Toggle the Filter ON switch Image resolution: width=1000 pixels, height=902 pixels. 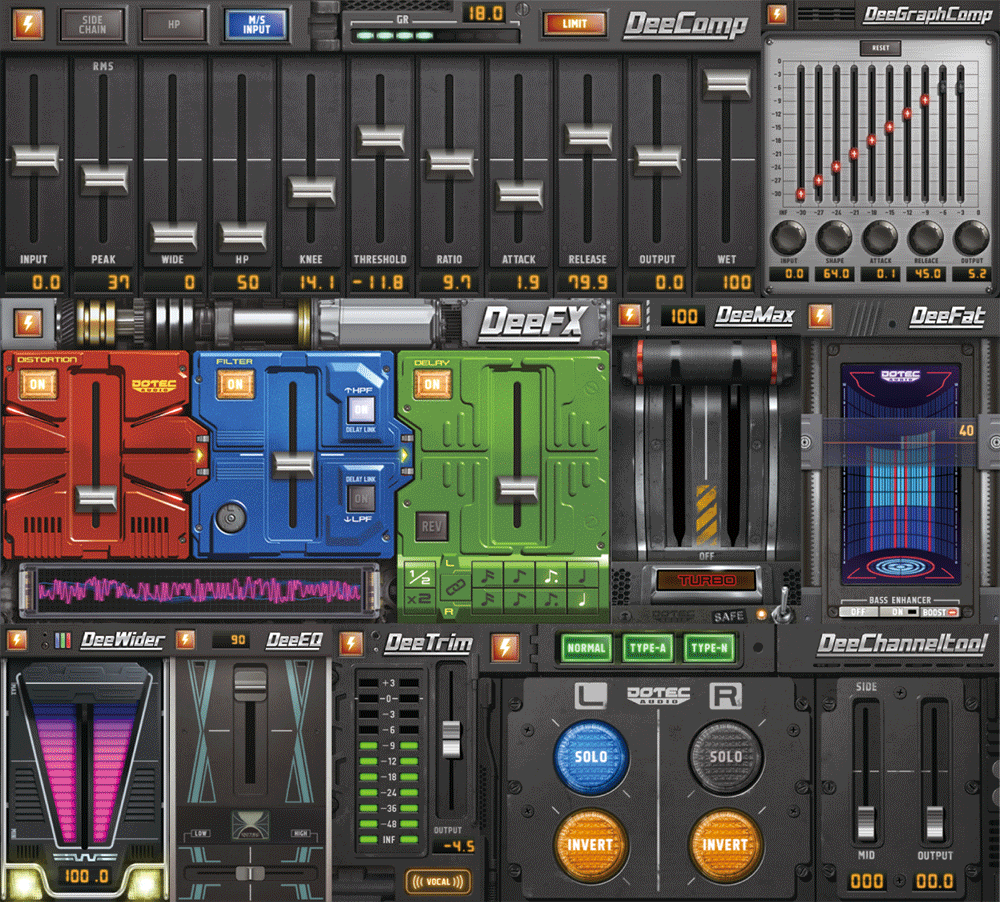pyautogui.click(x=235, y=384)
